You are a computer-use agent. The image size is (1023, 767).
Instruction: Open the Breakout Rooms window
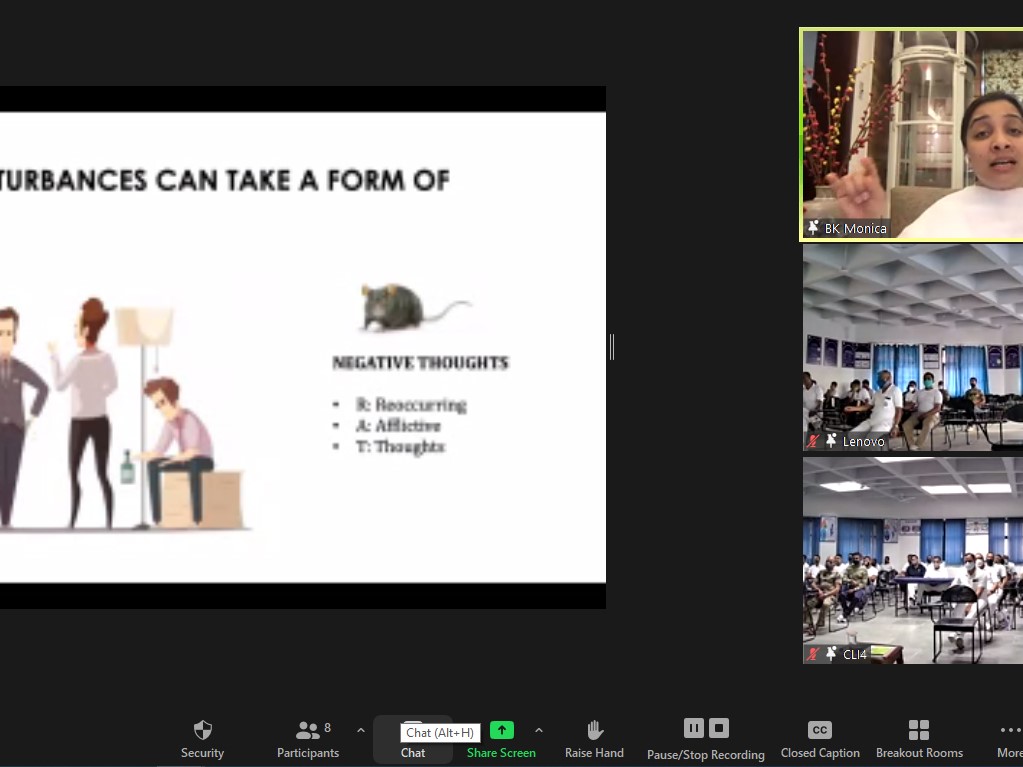[918, 738]
